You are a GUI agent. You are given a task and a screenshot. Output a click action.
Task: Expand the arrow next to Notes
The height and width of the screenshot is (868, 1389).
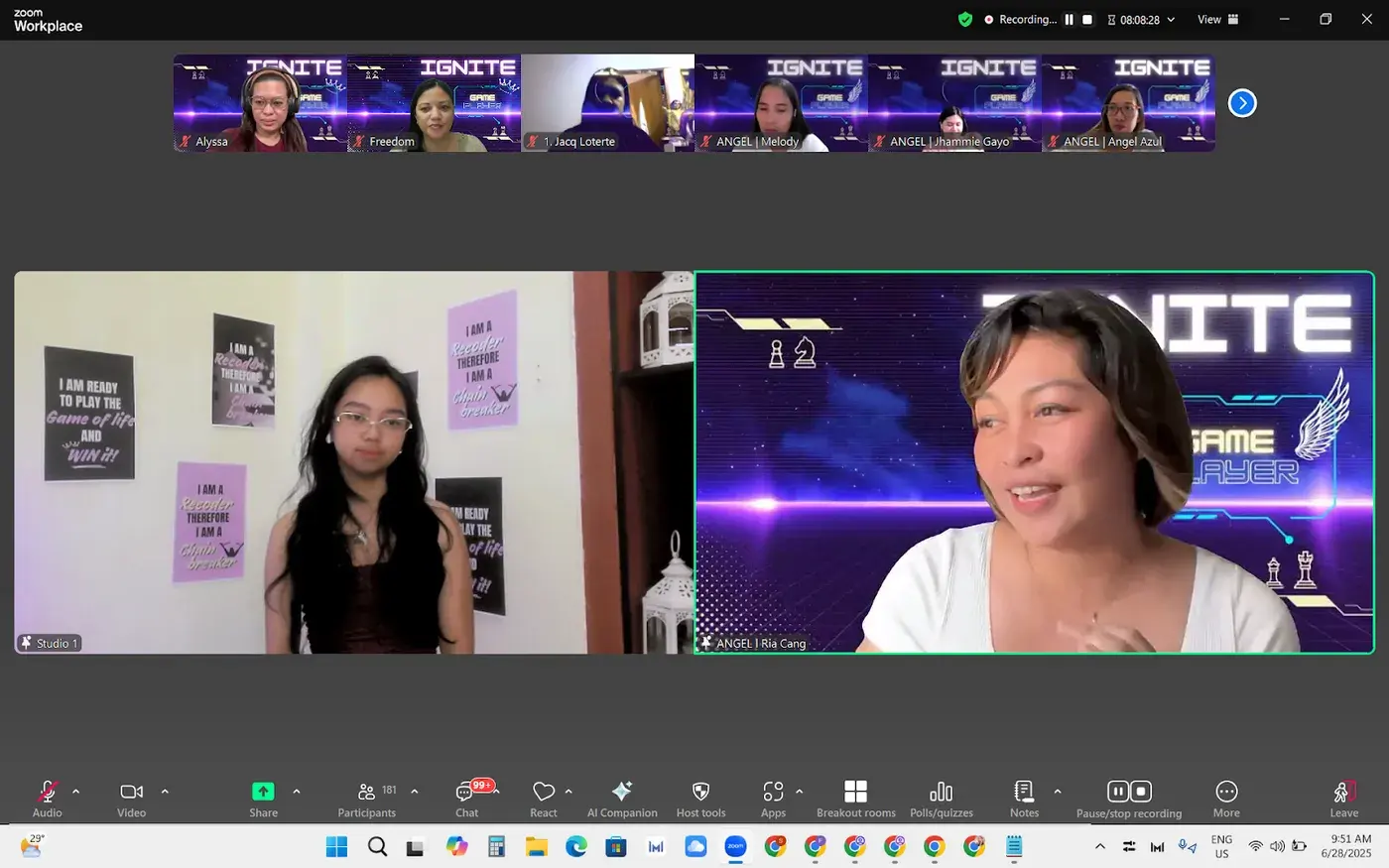tap(1058, 792)
